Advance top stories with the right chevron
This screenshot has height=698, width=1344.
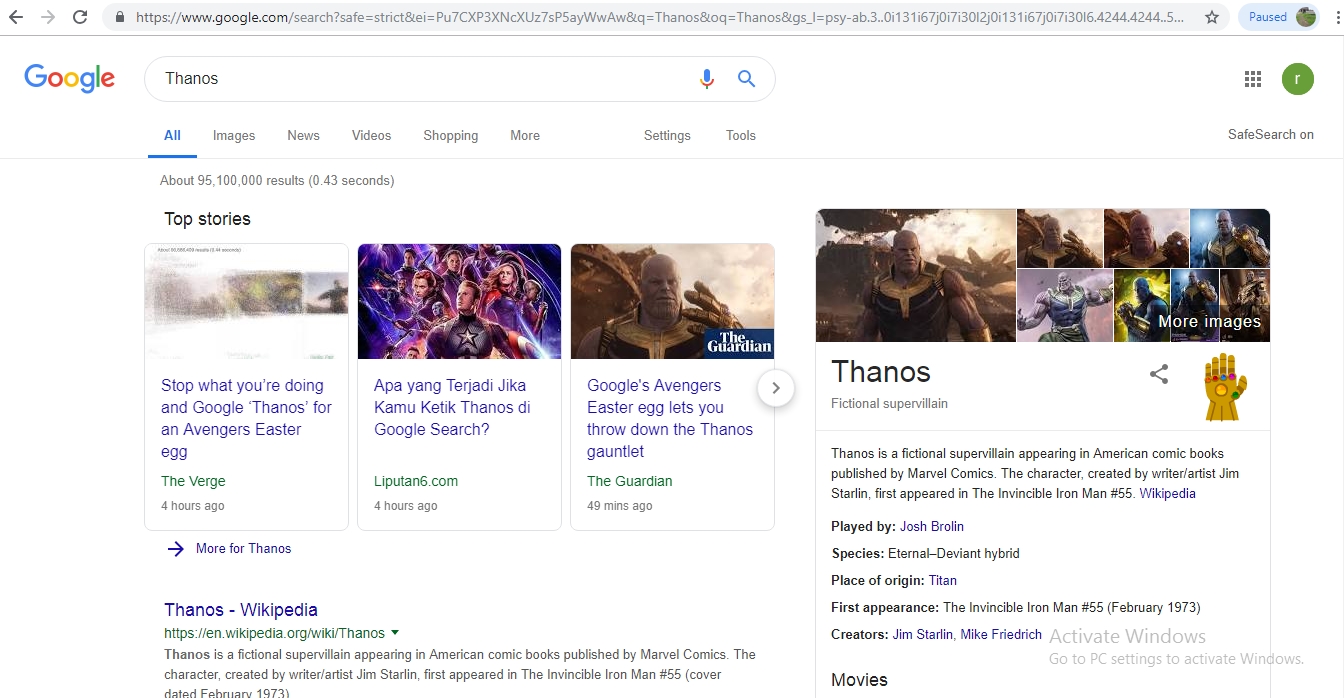[x=776, y=388]
